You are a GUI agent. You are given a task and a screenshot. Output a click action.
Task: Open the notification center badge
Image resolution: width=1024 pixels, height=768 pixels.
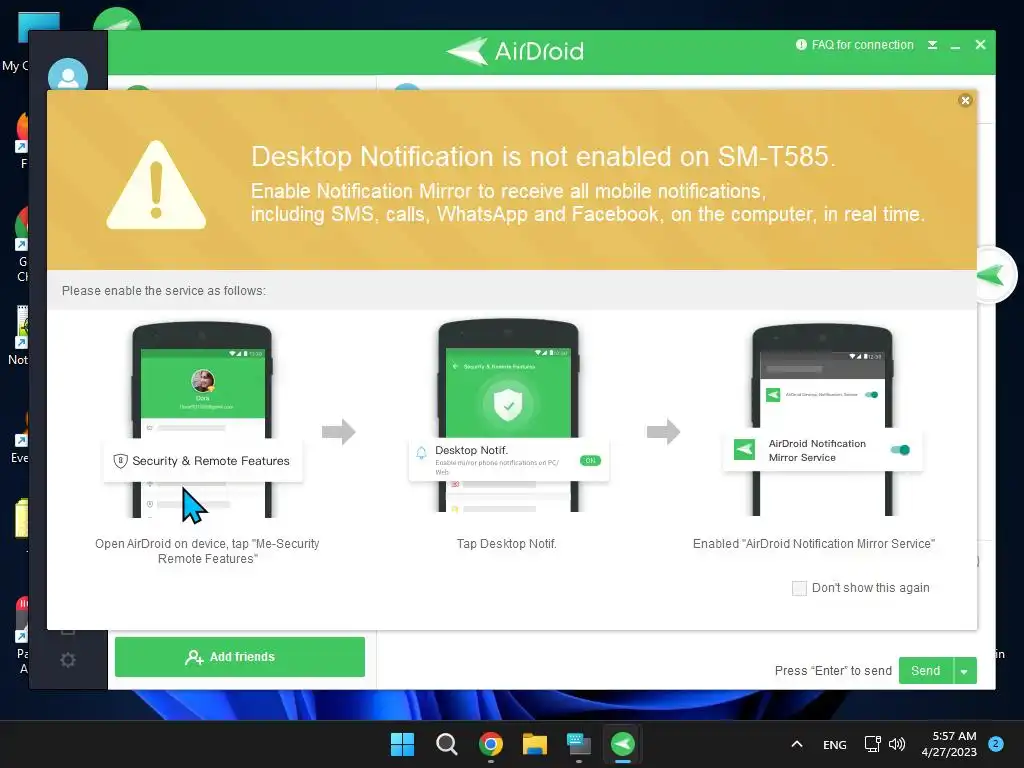(996, 744)
